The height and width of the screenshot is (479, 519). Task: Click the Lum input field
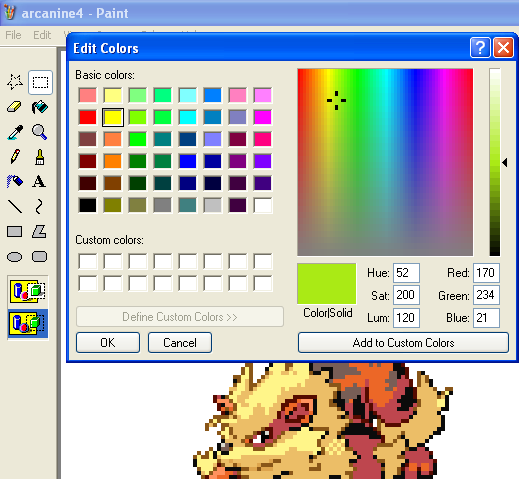[x=406, y=318]
